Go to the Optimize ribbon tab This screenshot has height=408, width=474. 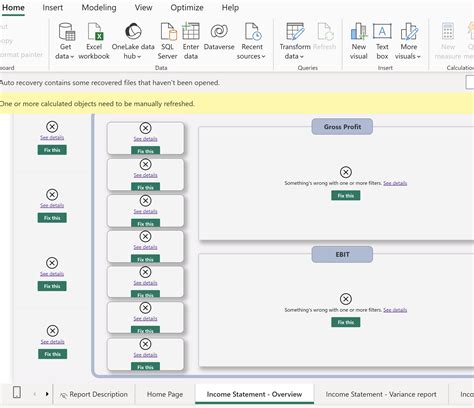tap(187, 8)
